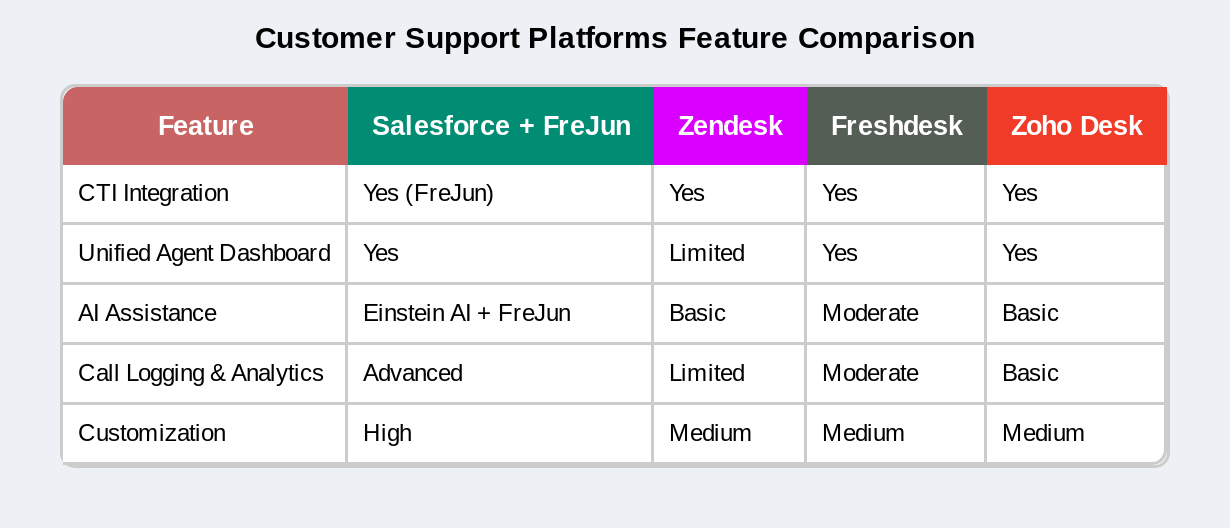This screenshot has height=528, width=1230.
Task: Select the "High" customization cell
Action: click(x=388, y=433)
